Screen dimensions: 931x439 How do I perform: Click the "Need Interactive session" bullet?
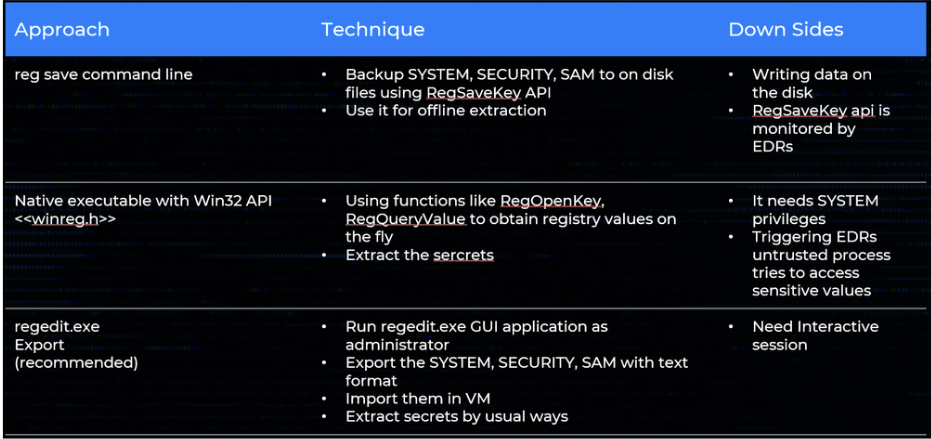click(x=815, y=336)
